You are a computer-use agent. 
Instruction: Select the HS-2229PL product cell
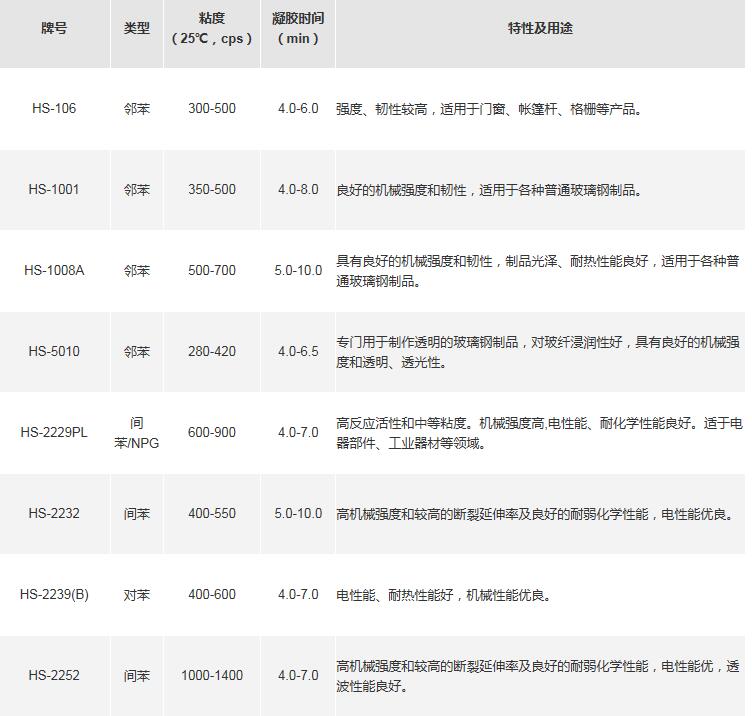54,432
